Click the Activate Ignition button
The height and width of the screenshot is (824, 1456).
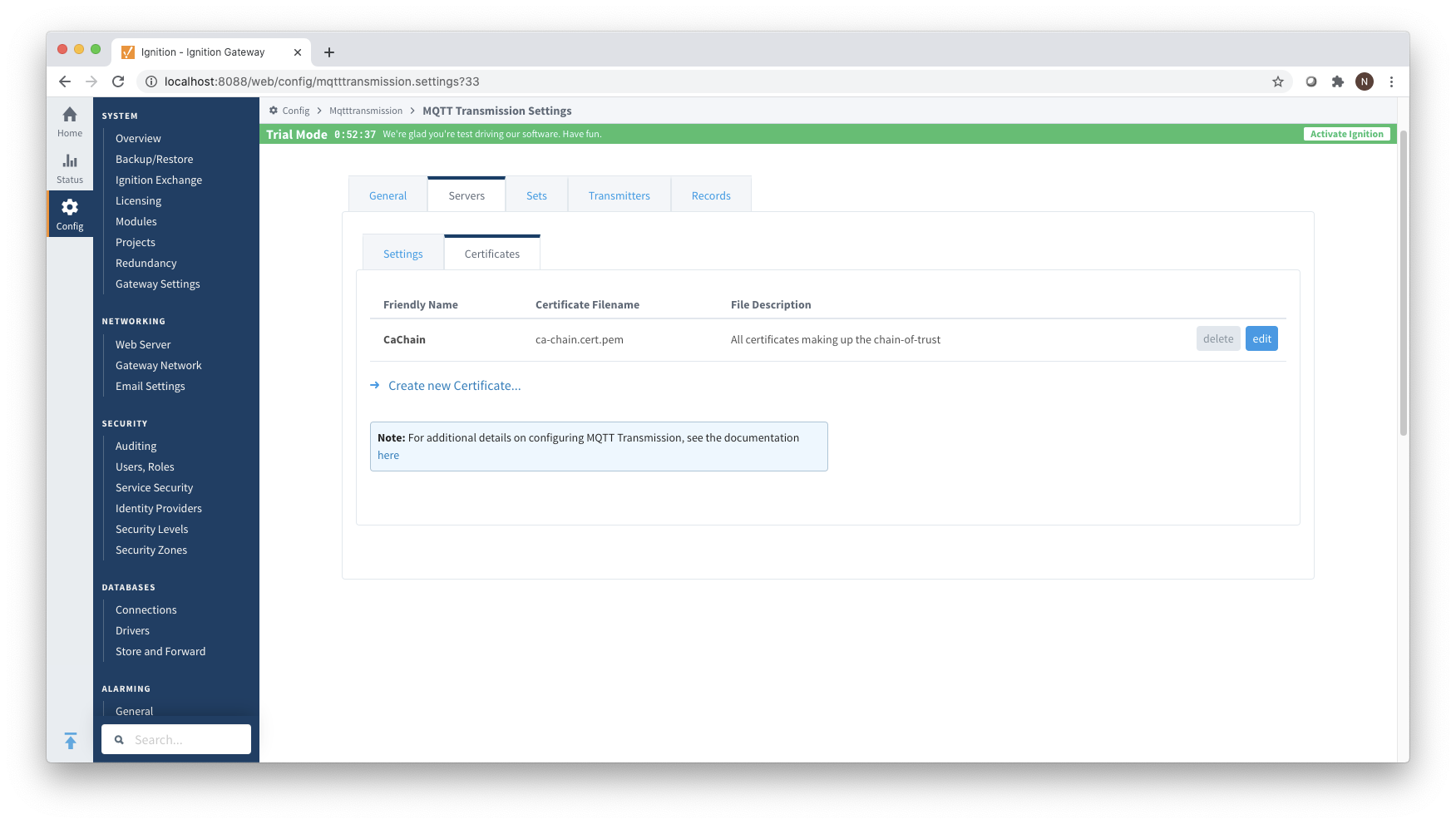(1346, 134)
